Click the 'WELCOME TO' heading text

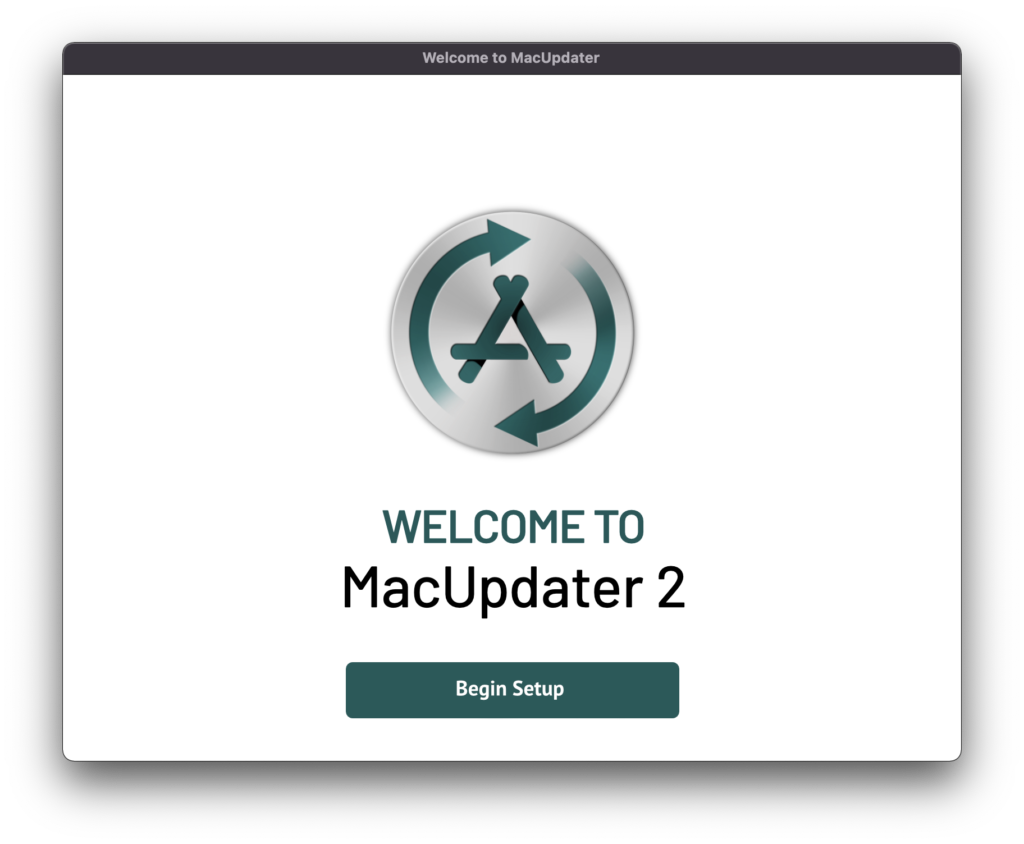[x=513, y=527]
